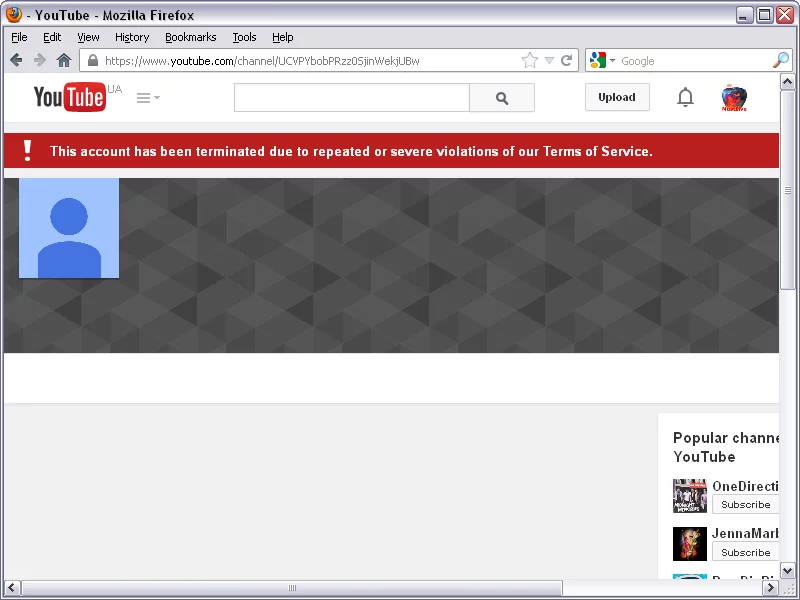
Task: Subscribe to the OneDirection channel
Action: (x=745, y=504)
